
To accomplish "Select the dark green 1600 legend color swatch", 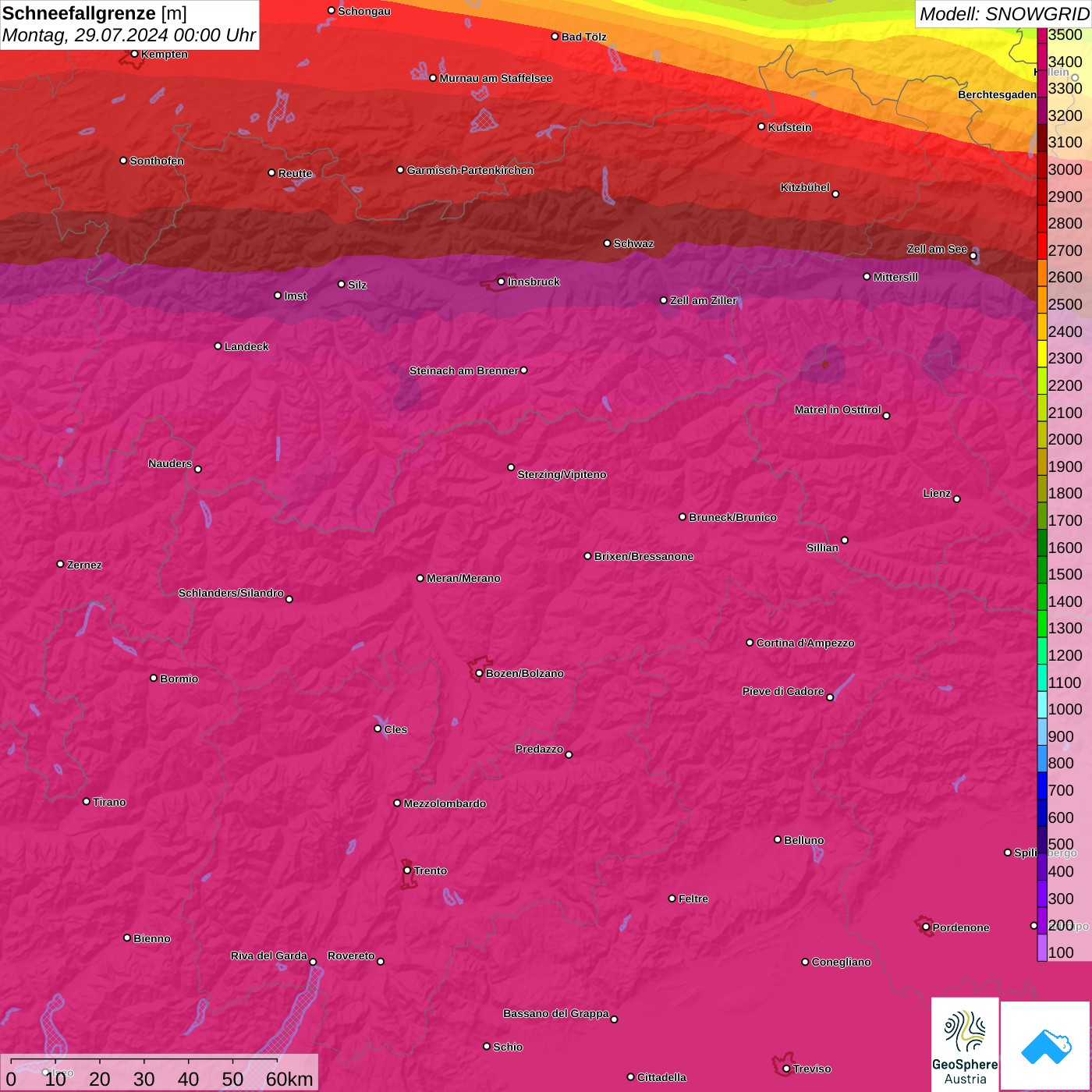I will pyautogui.click(x=1041, y=542).
